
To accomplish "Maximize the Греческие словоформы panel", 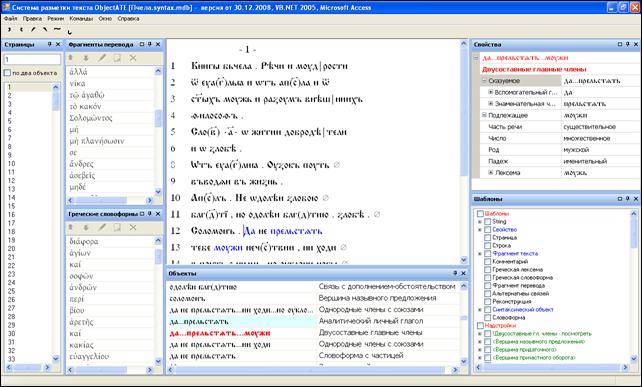I will click(x=142, y=214).
